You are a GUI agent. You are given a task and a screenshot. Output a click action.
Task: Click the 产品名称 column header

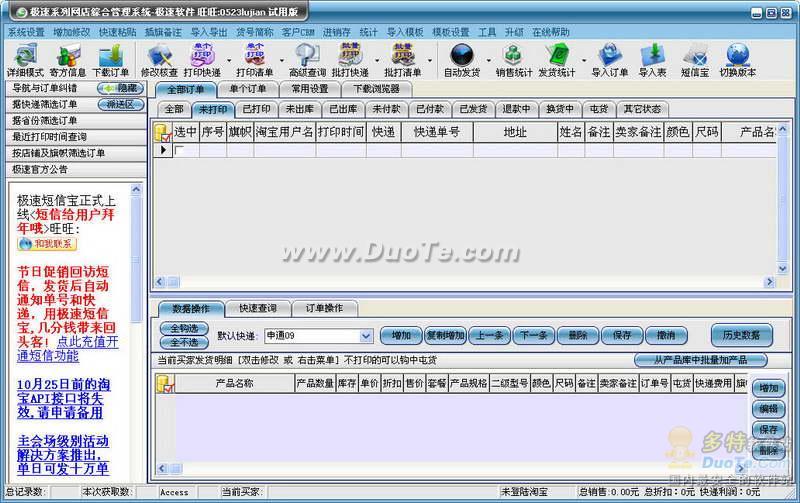tap(234, 384)
